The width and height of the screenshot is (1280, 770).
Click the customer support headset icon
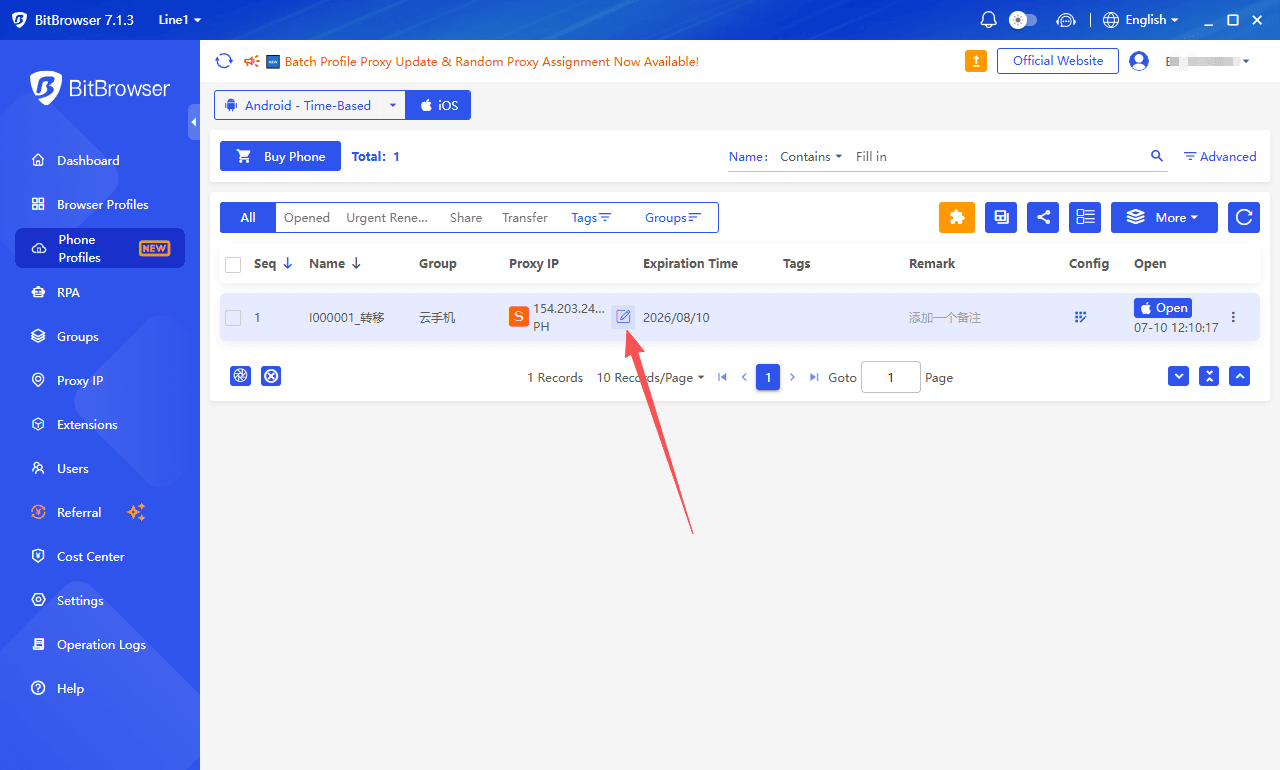(1066, 20)
